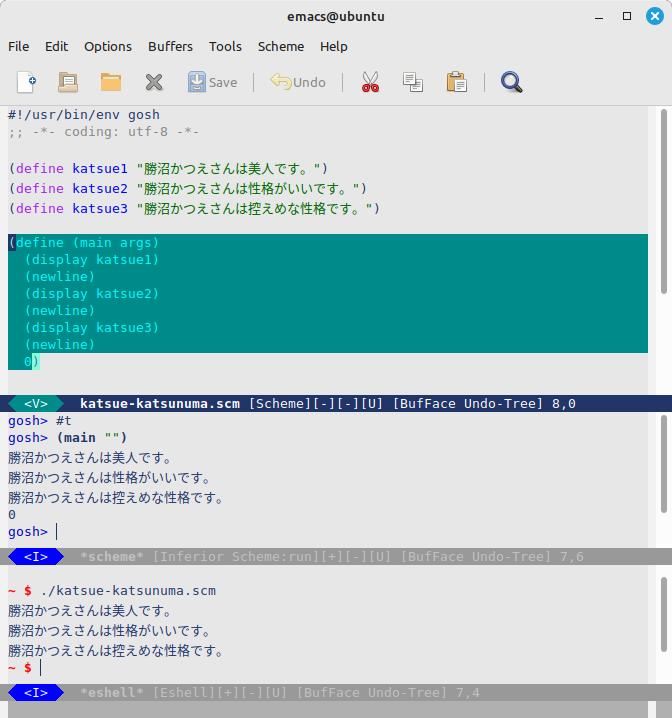Click the scrollbar of the gosh REPL pane
This screenshot has height=718, width=672.
(x=664, y=464)
